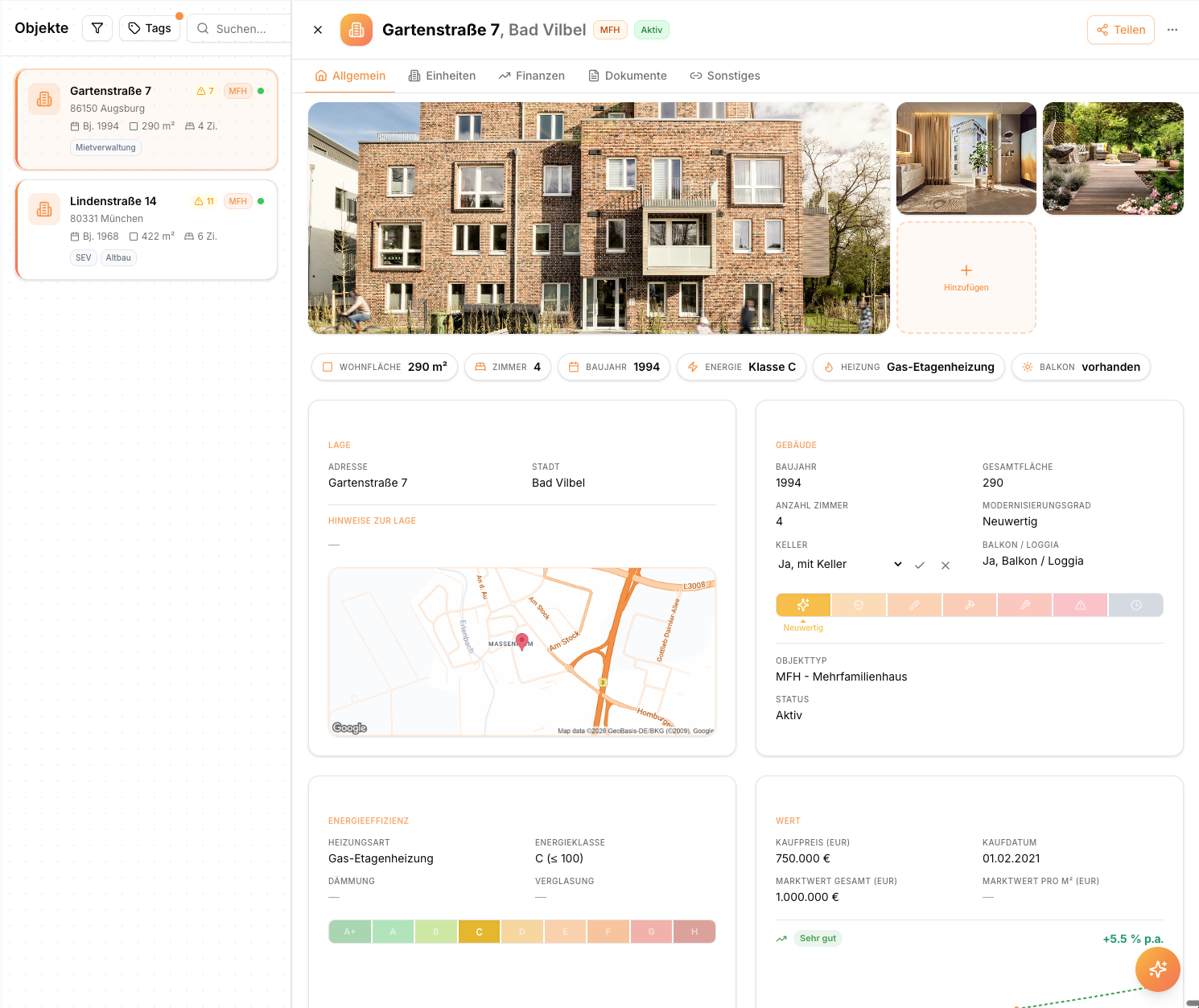The height and width of the screenshot is (1008, 1199).
Task: Select the paintbrush condition segment
Action: tap(914, 605)
